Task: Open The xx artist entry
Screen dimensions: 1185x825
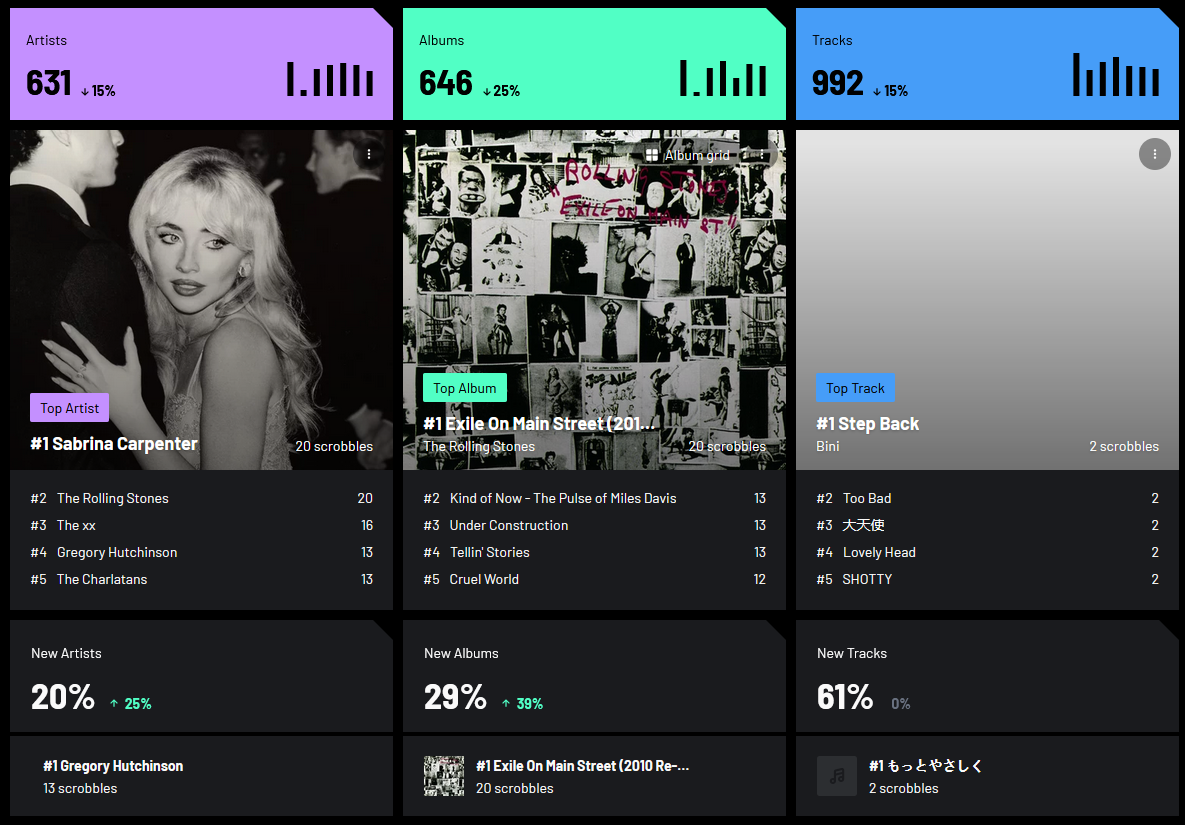Action: 76,525
